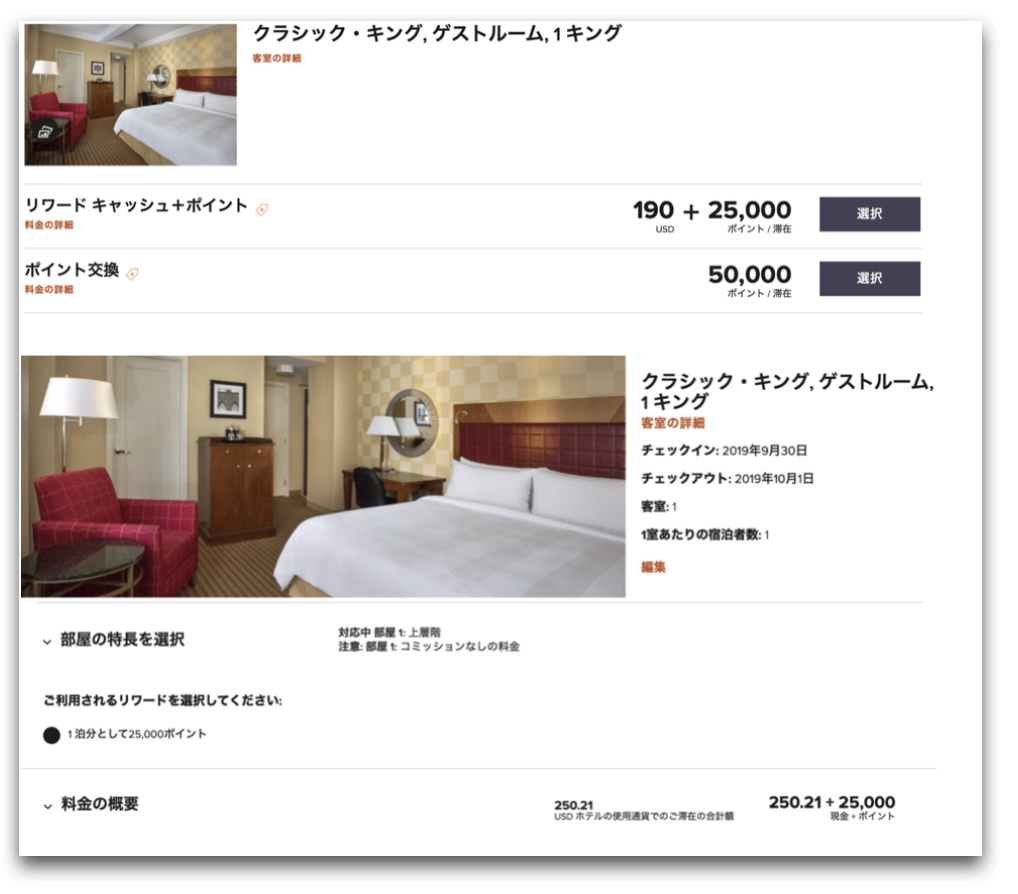Click tag icon beside ポイント交換
This screenshot has width=1018, height=894.
click(132, 273)
